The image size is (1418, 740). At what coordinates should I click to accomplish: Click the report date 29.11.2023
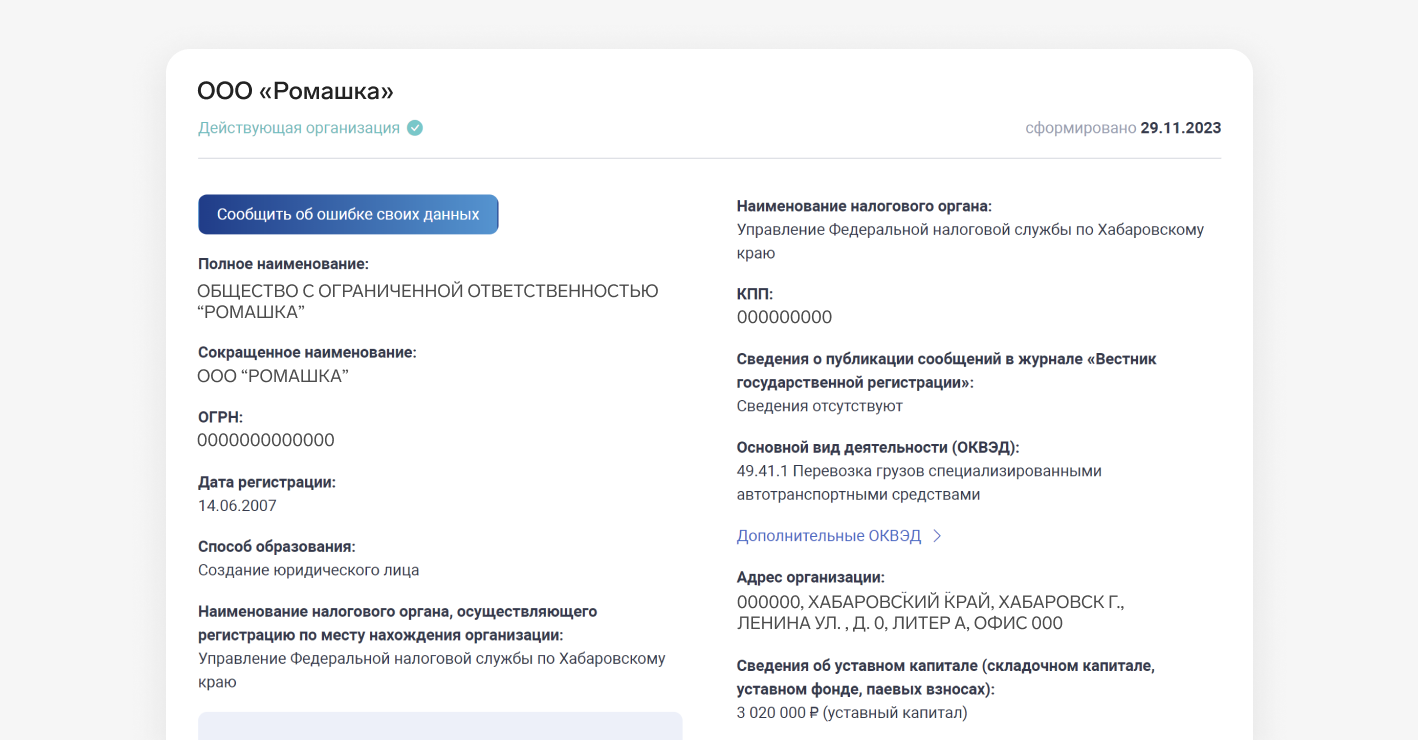(x=1180, y=128)
